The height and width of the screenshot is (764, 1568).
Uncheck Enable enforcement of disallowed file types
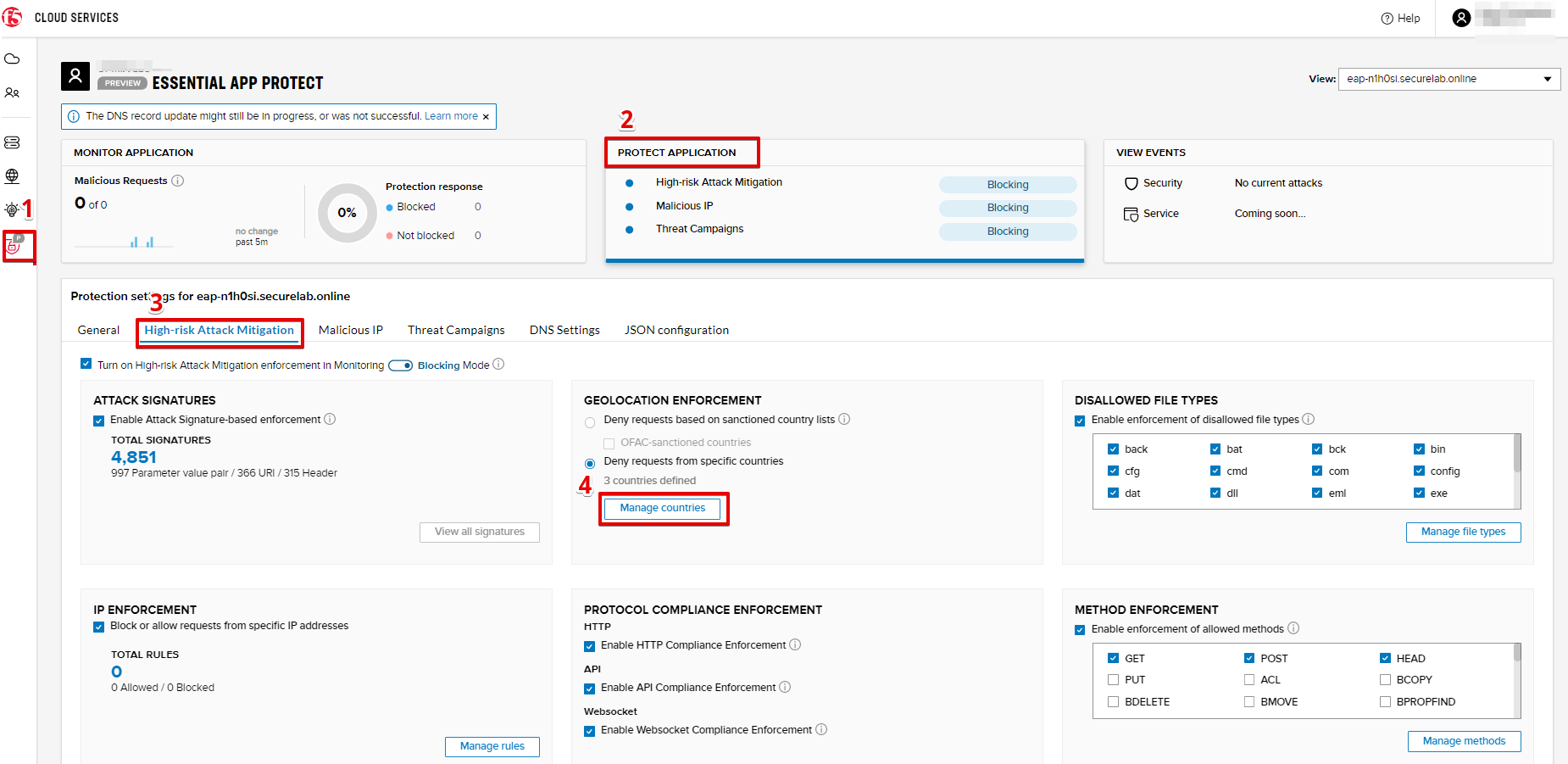coord(1080,421)
